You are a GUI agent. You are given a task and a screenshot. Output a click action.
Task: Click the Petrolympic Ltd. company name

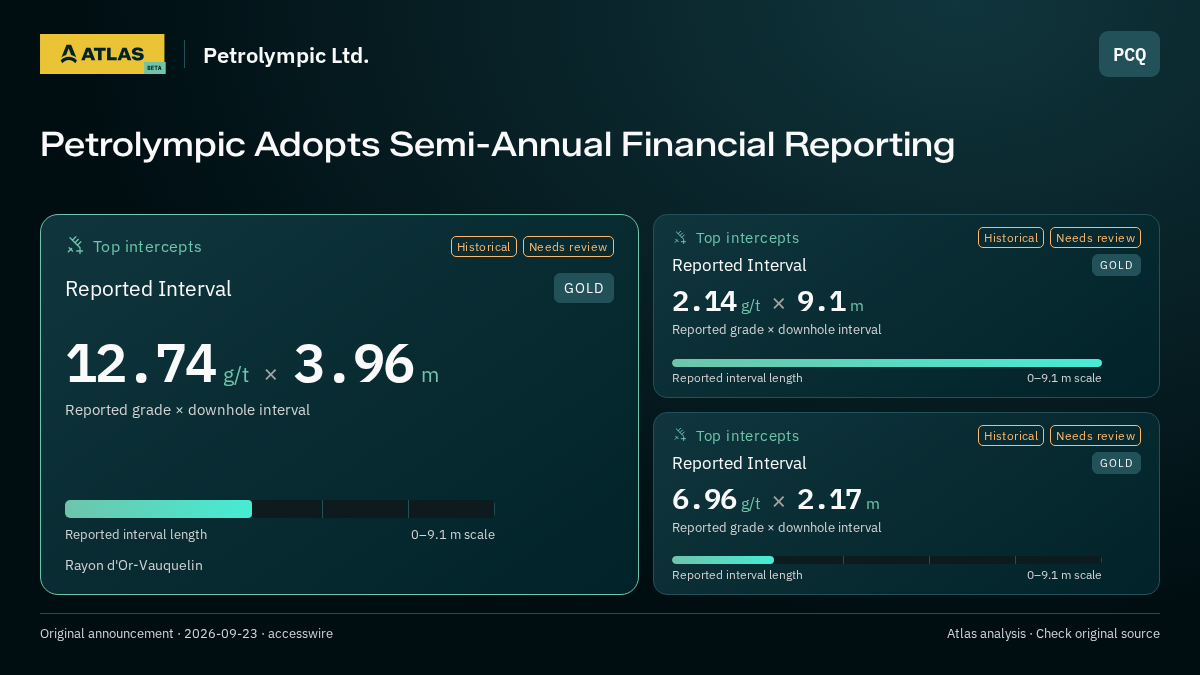286,55
